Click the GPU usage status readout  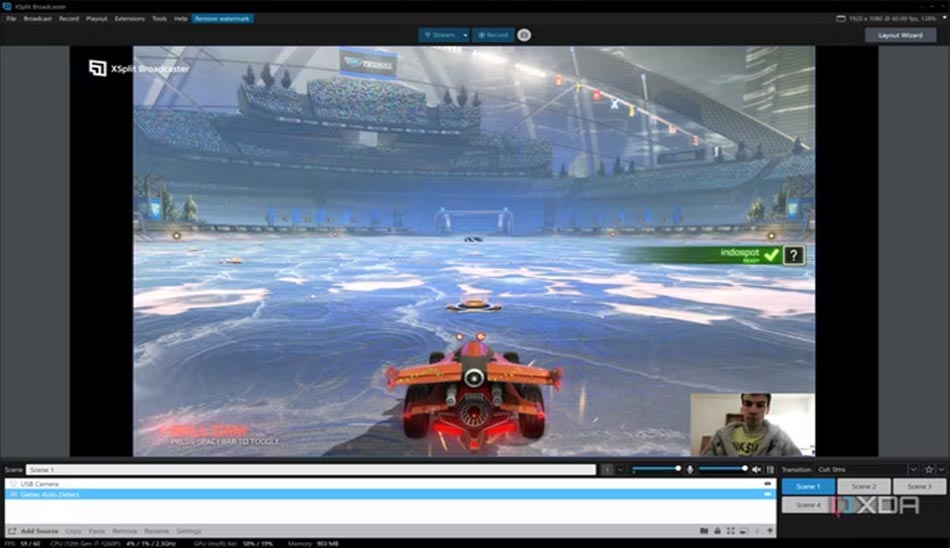(233, 544)
